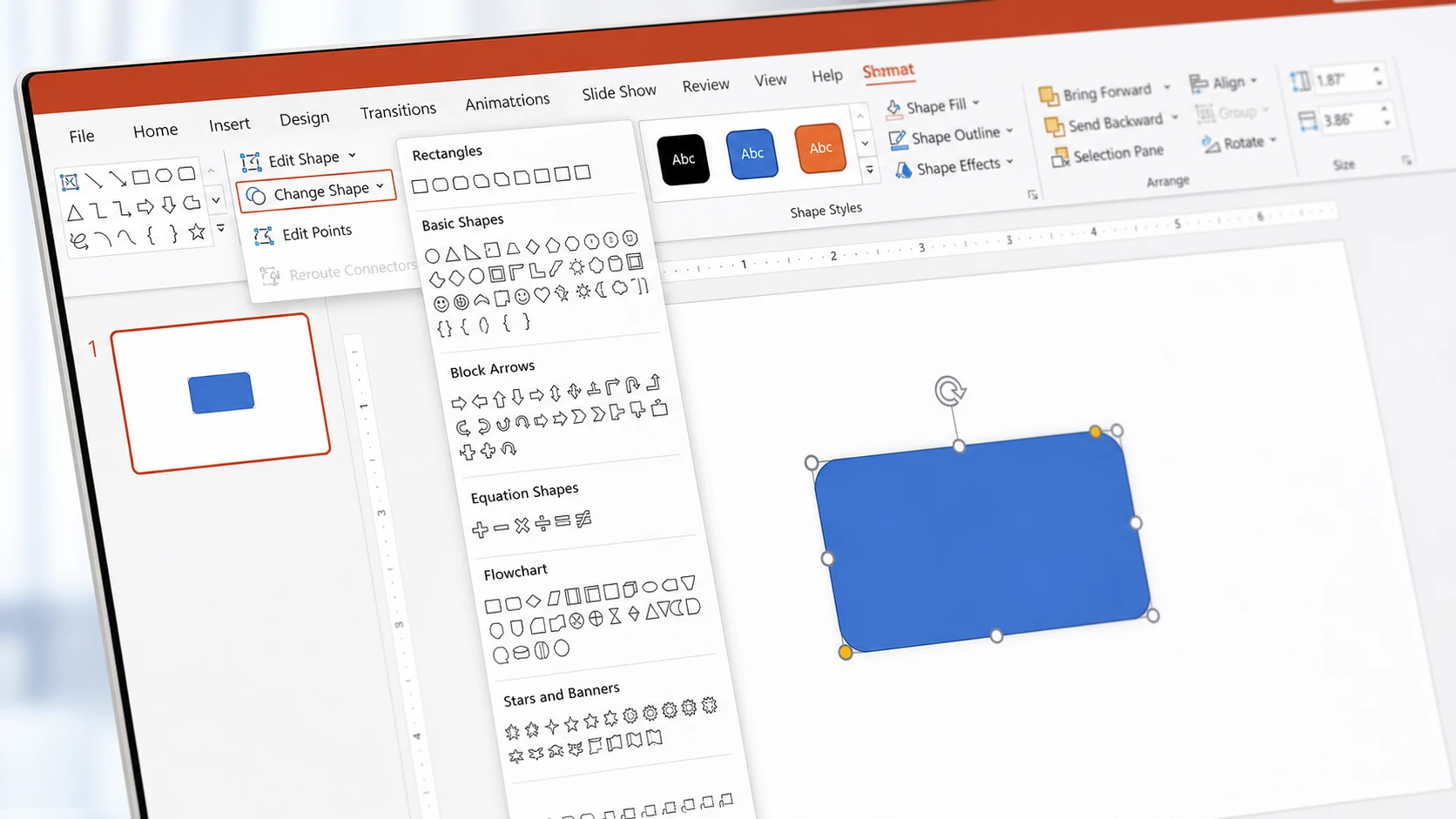Switch to the Insert tab
Image resolution: width=1456 pixels, height=819 pixels.
(229, 124)
